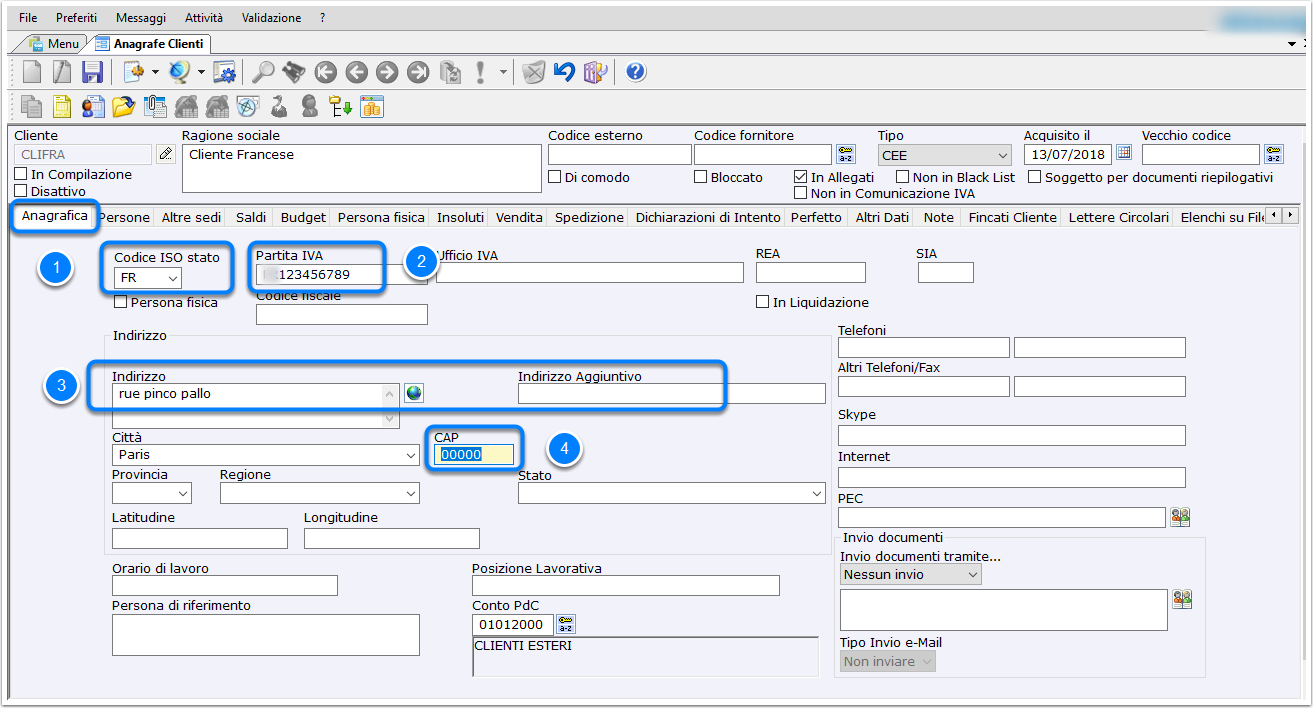Click the Partita IVA input field
The width and height of the screenshot is (1313, 708).
tap(341, 275)
